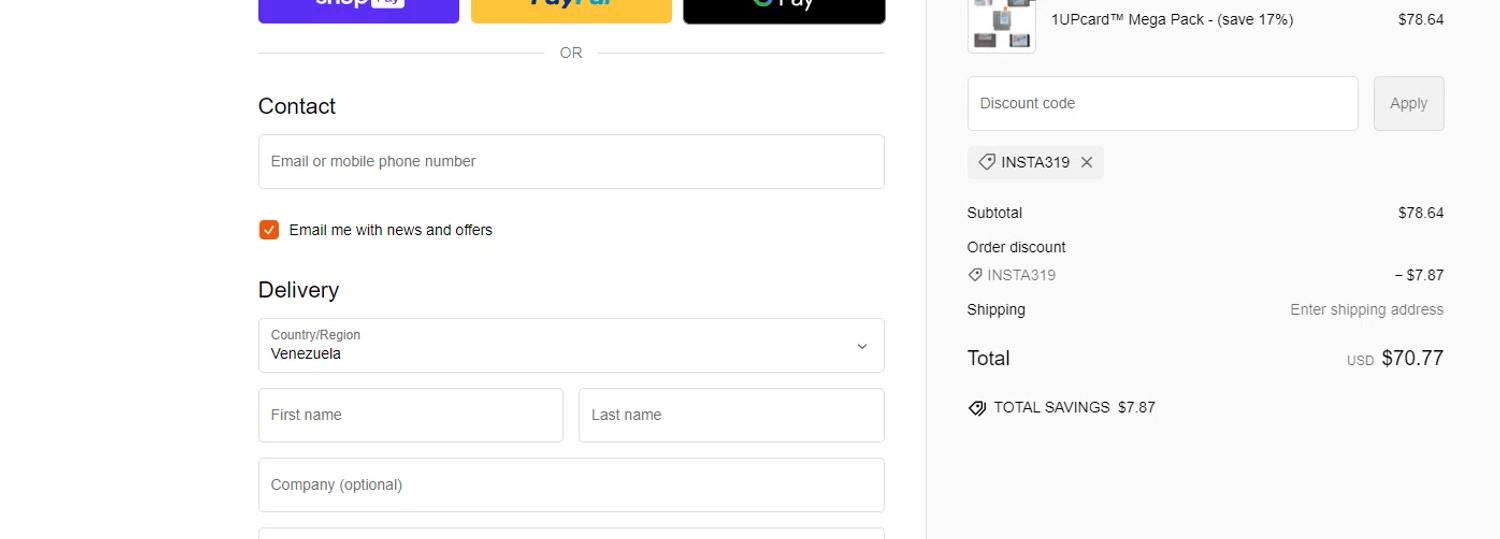Focus the Last name field
Screen dimensions: 1500x539
[731, 415]
